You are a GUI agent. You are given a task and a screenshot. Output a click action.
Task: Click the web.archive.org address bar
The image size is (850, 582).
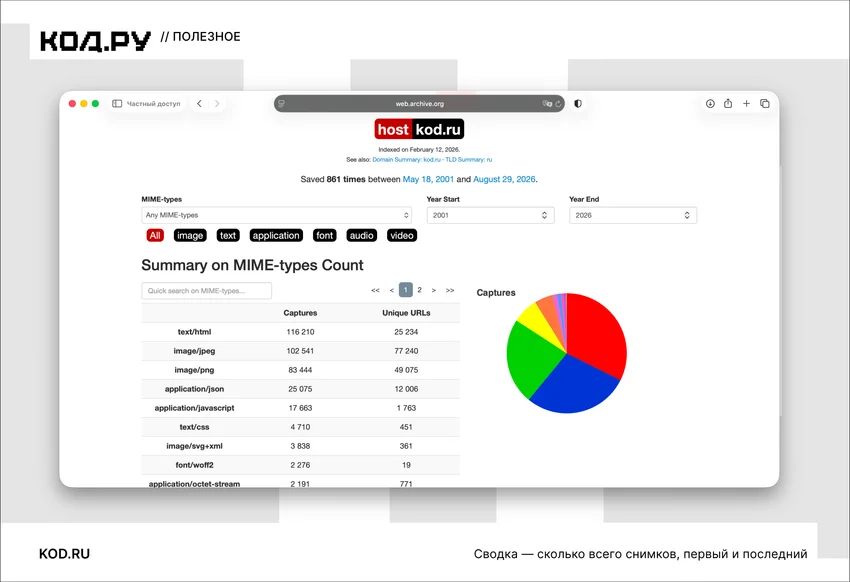point(419,104)
